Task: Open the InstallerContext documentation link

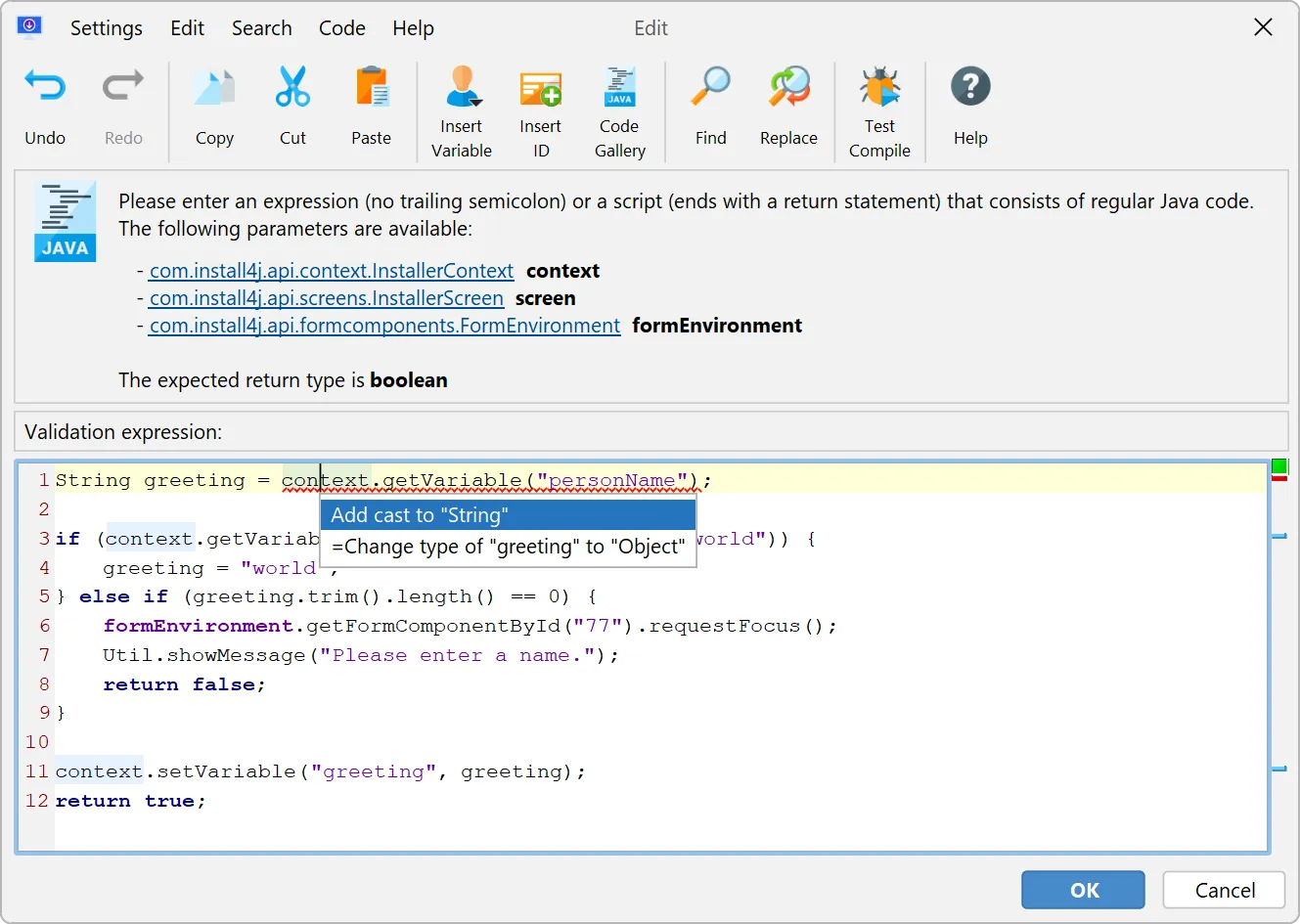Action: tap(332, 271)
